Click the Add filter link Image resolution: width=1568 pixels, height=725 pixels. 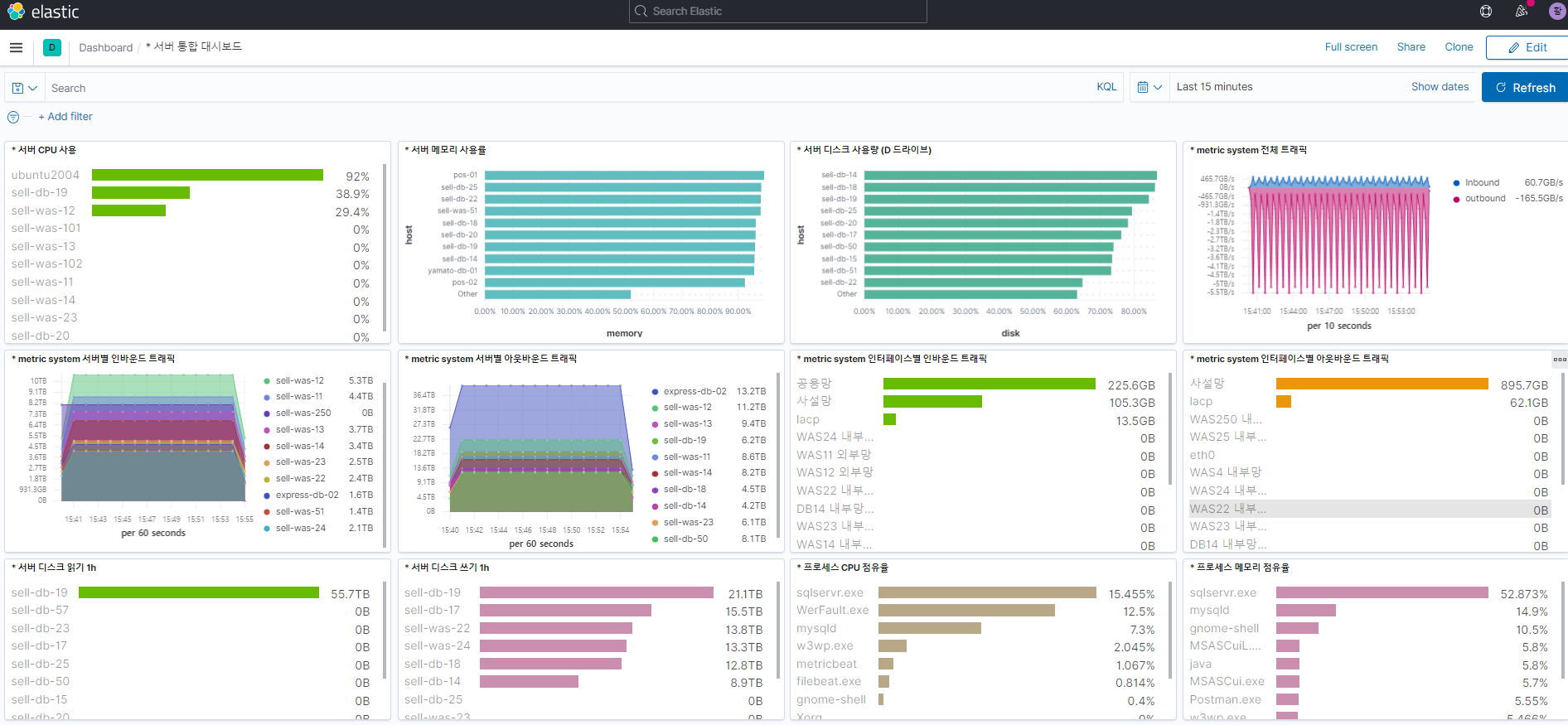65,117
